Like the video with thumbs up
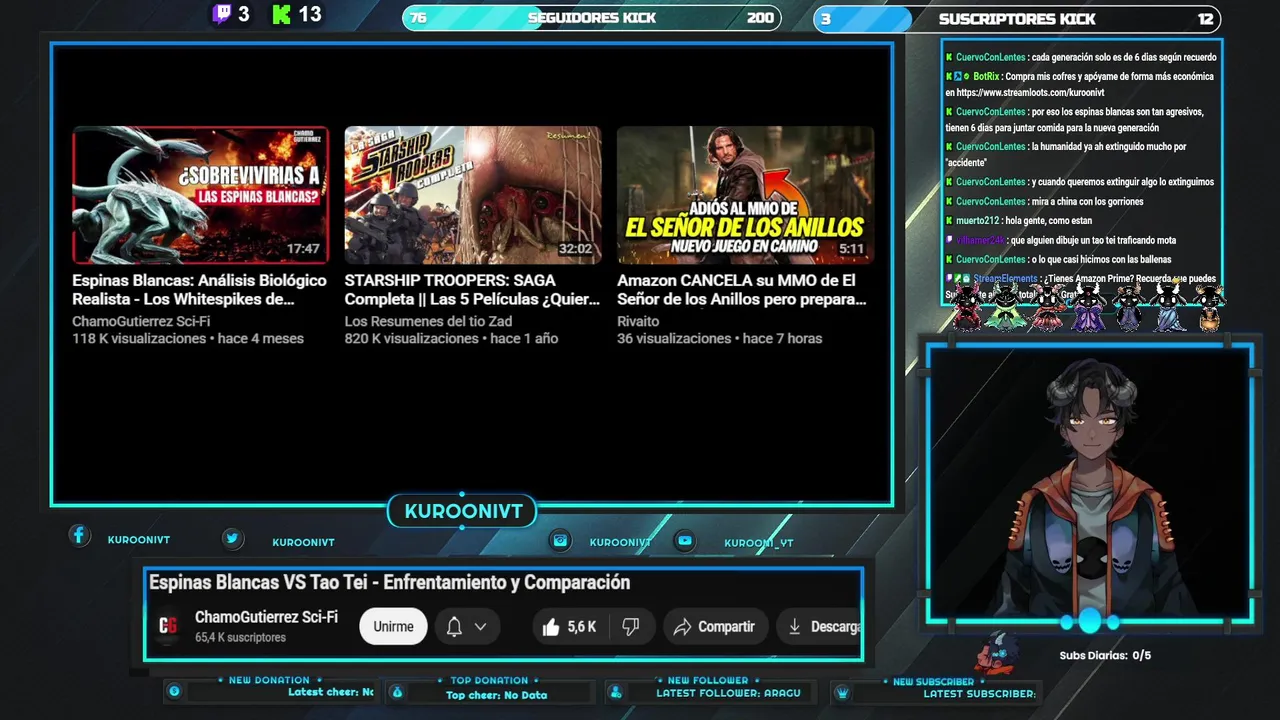 [x=551, y=627]
